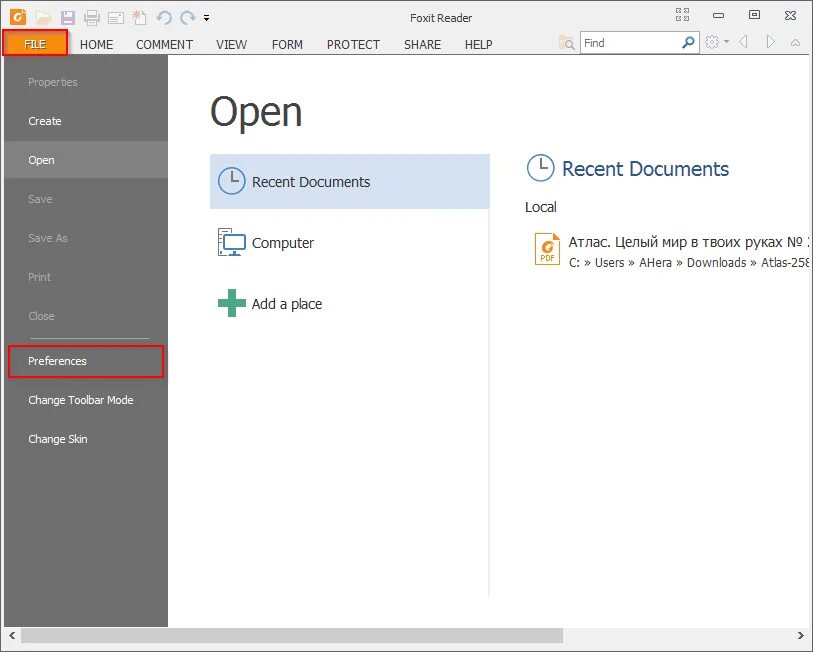Click the Foxit Reader logo icon
The width and height of the screenshot is (813, 652).
click(18, 17)
